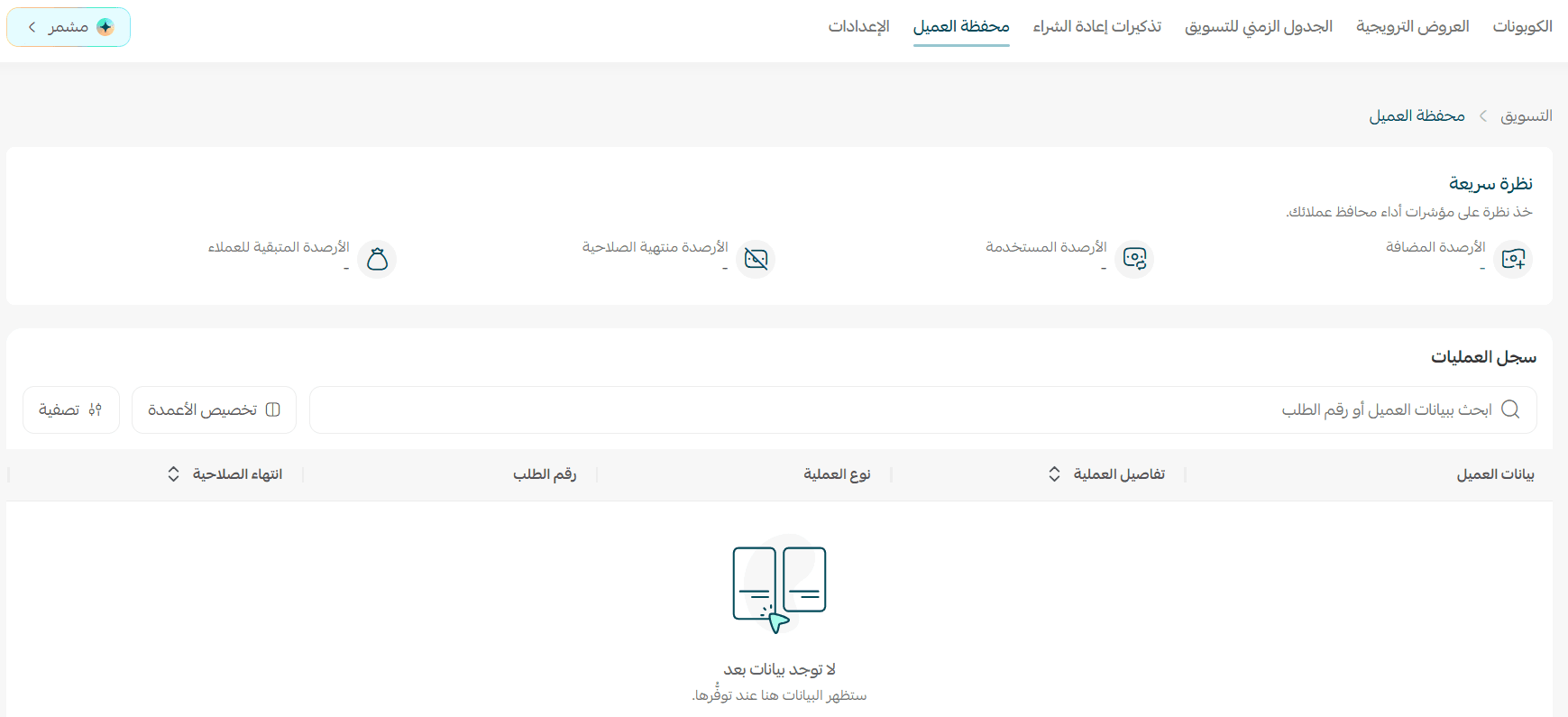
Task: Follow the التسويق breadcrumb link
Action: [1526, 115]
